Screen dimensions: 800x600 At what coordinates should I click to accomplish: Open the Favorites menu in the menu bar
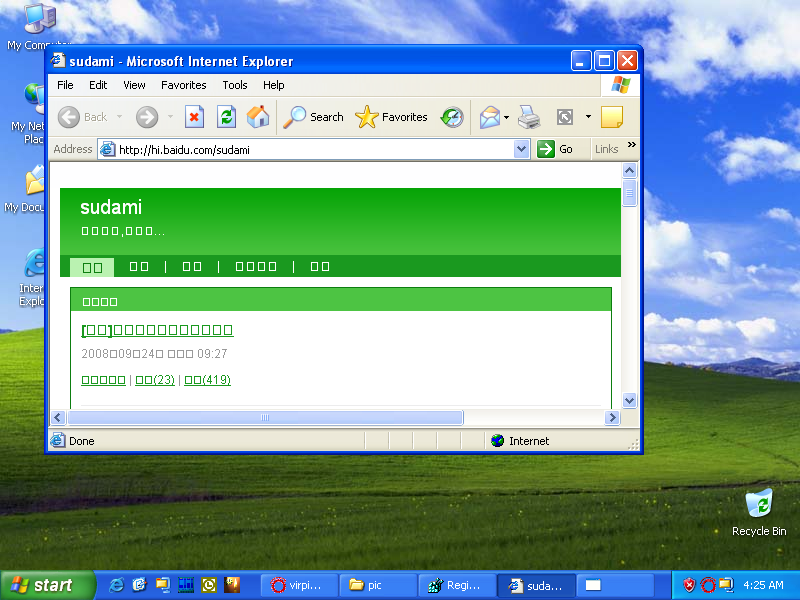click(x=184, y=85)
